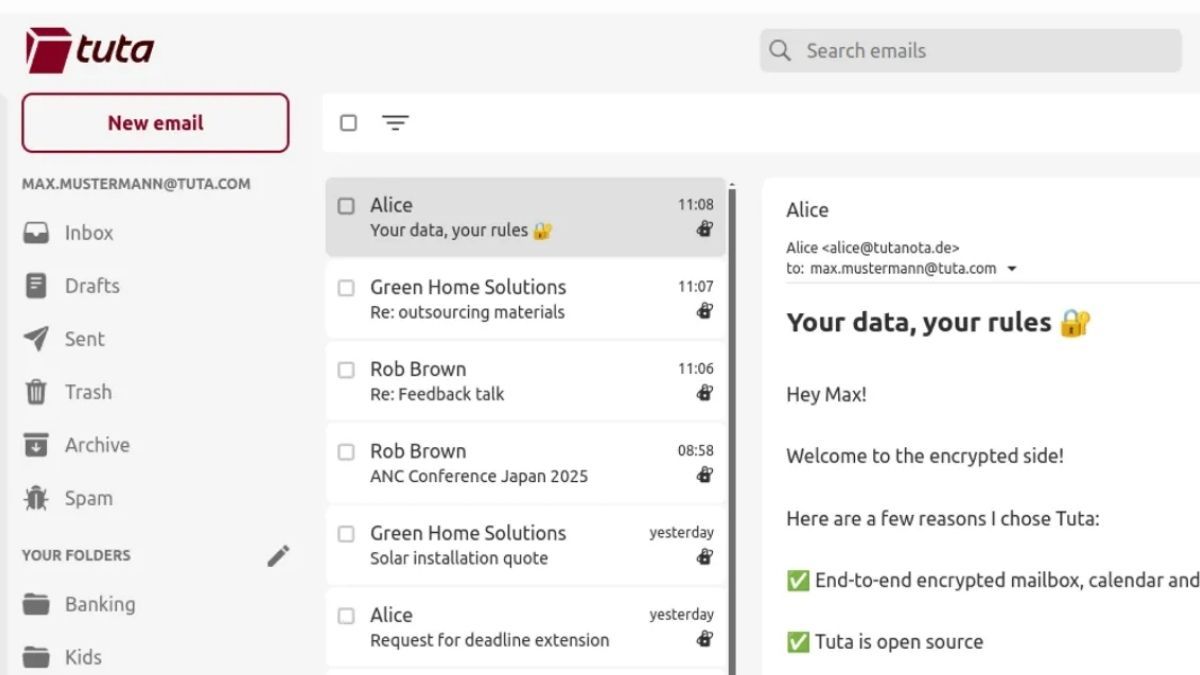1200x675 pixels.
Task: Click the 11:08 timestamp on Alice's email
Action: pos(696,205)
